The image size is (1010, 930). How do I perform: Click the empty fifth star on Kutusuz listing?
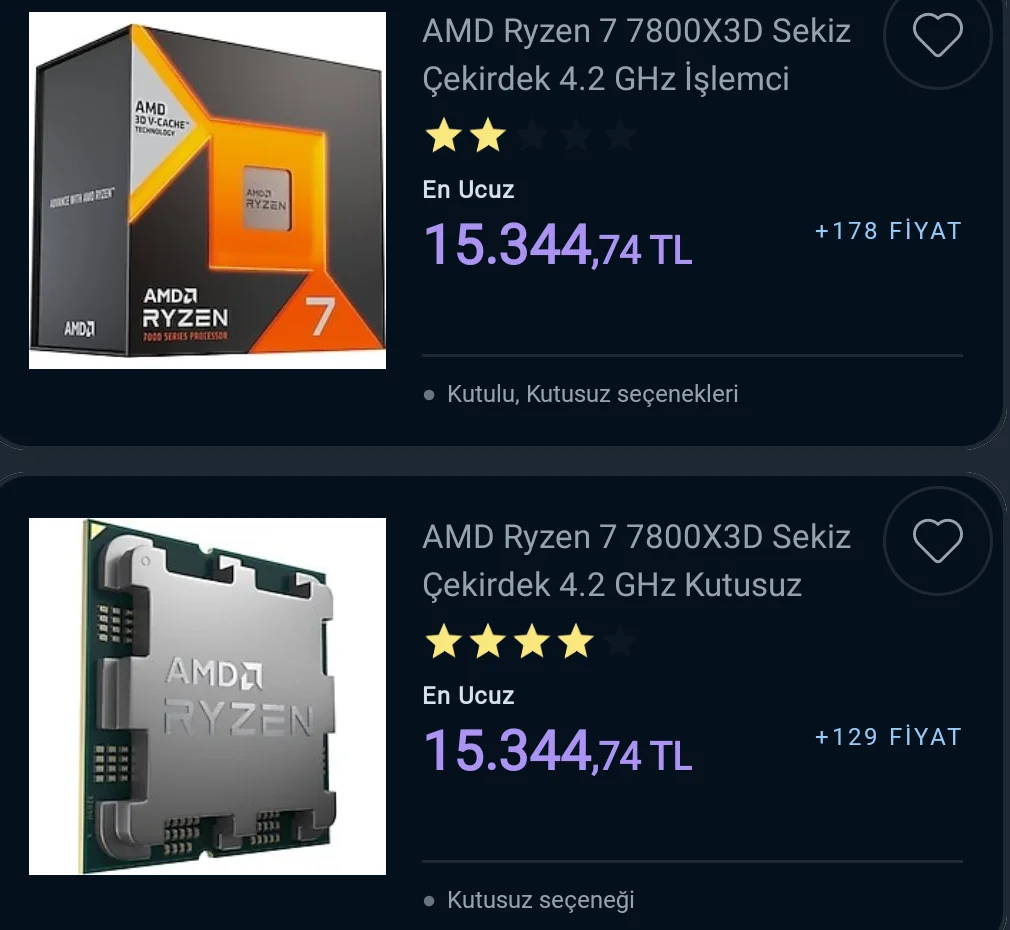[620, 642]
